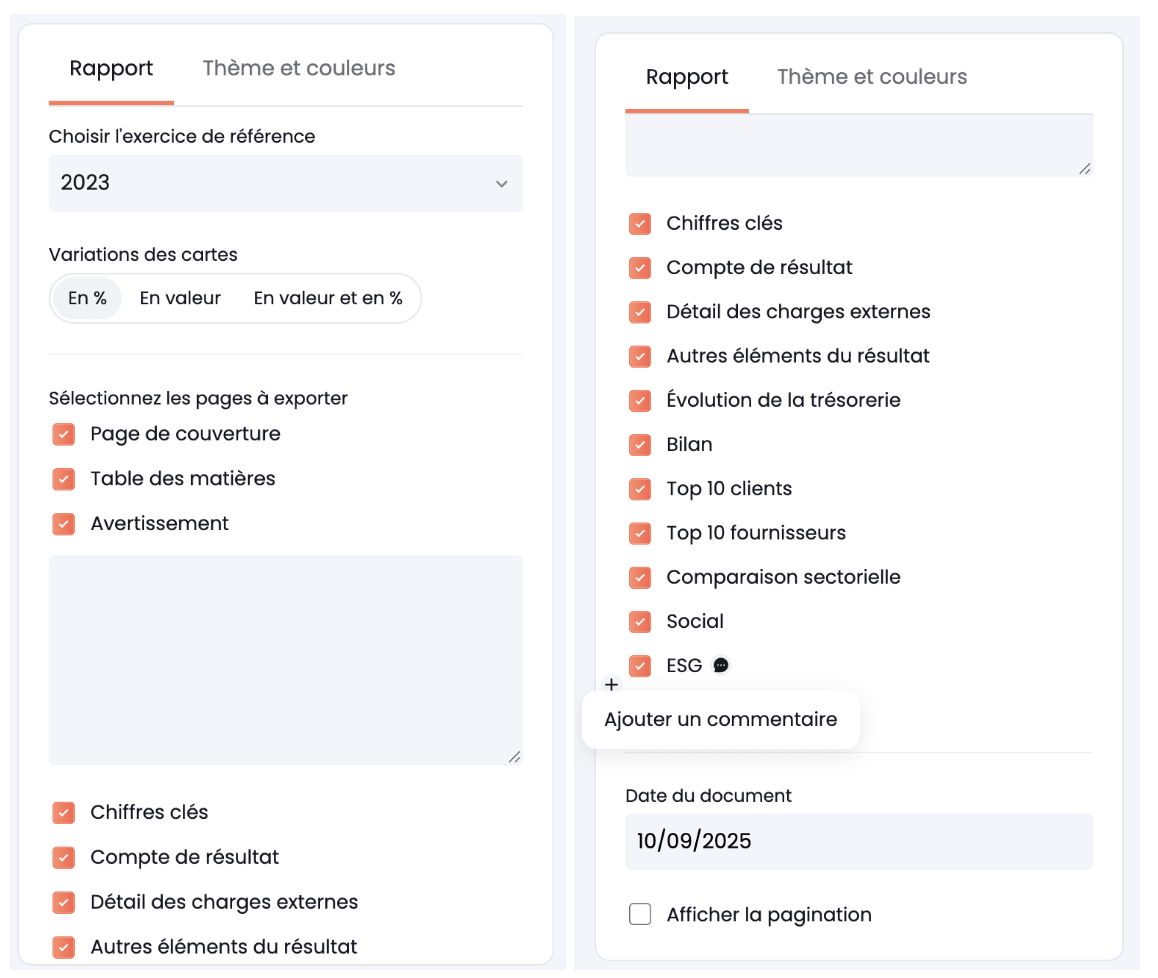The width and height of the screenshot is (1158, 978).
Task: Click the ESG comment bubble icon
Action: [x=721, y=666]
